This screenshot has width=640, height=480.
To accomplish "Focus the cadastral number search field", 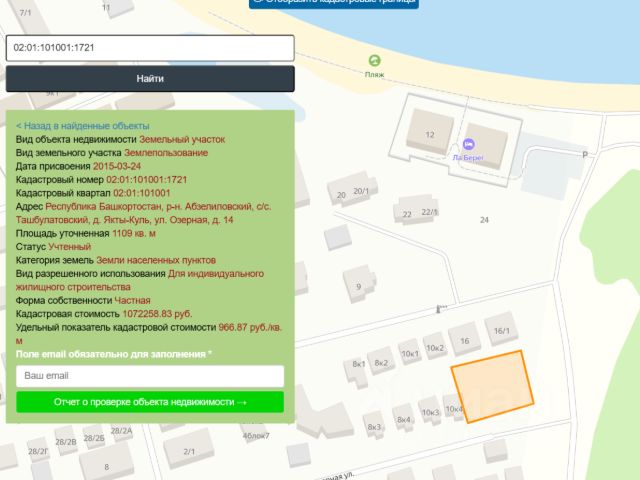I will [x=150, y=48].
